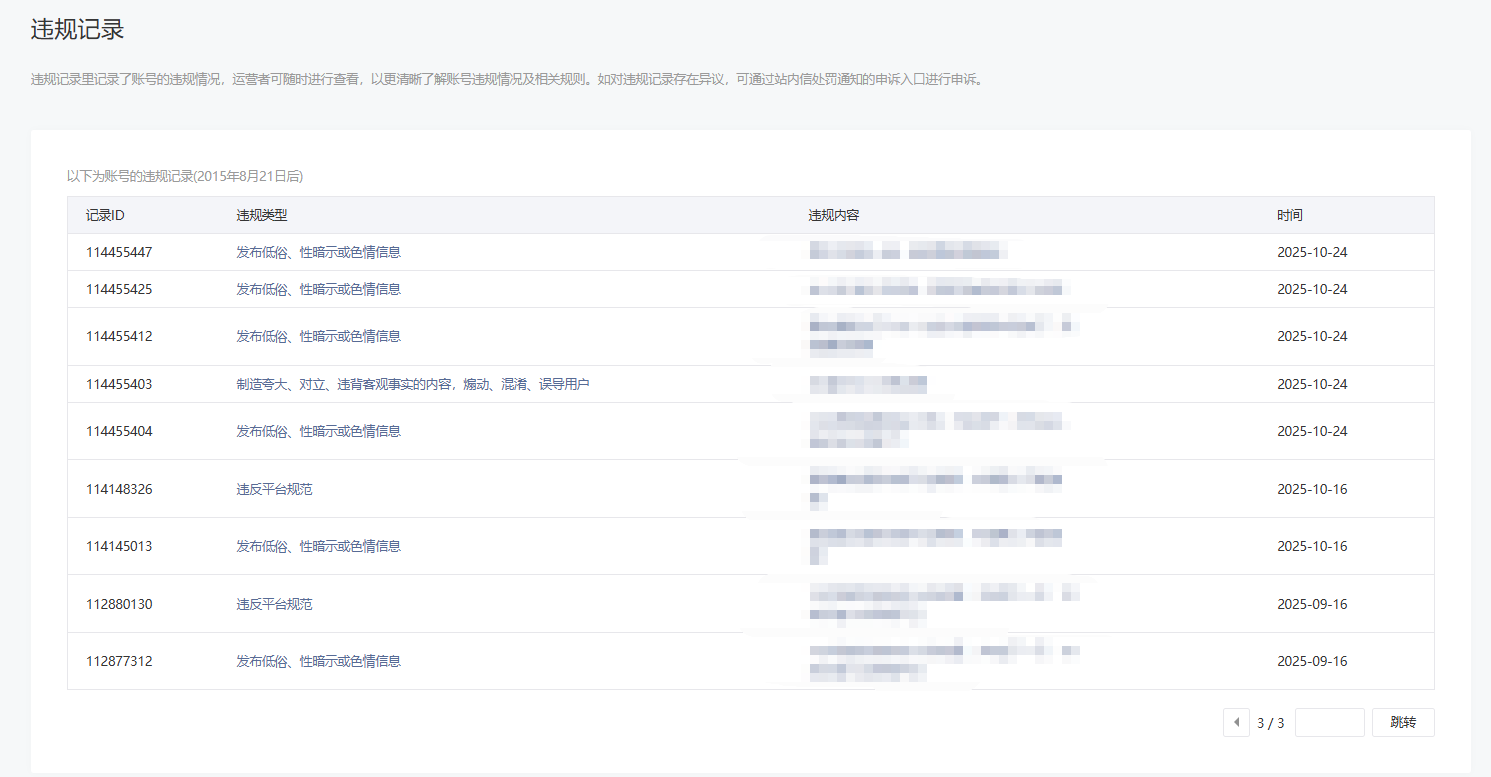The width and height of the screenshot is (1491, 777).
Task: Go to the previous page with arrow
Action: tap(1236, 722)
